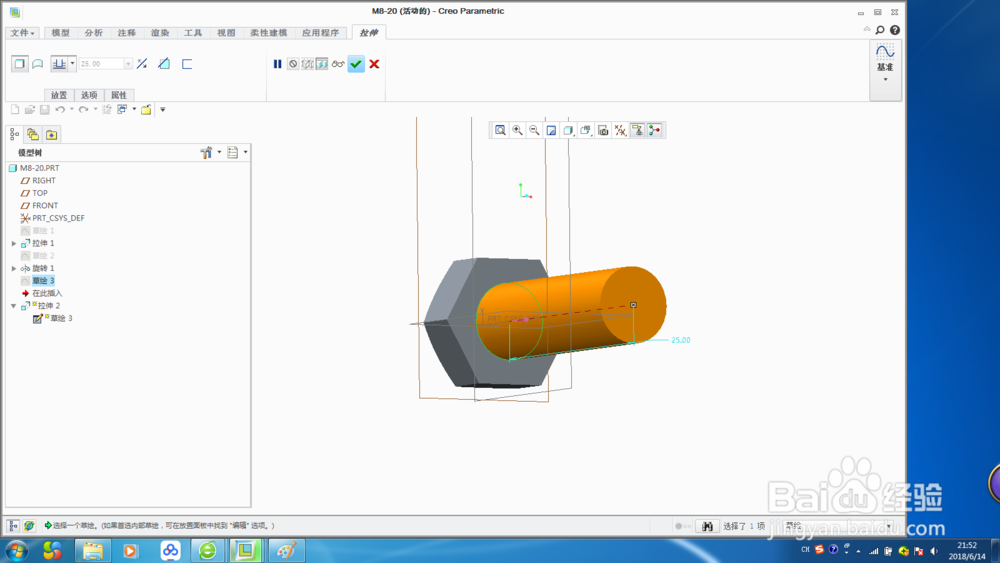Select attached preview mode icon
Screen dimensions: 1000x563
click(322, 64)
